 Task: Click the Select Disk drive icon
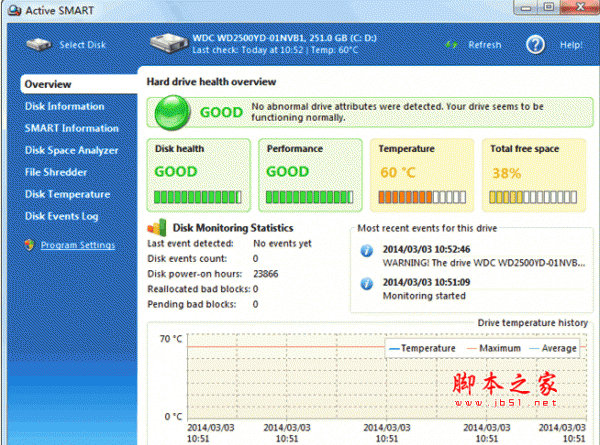(x=39, y=45)
